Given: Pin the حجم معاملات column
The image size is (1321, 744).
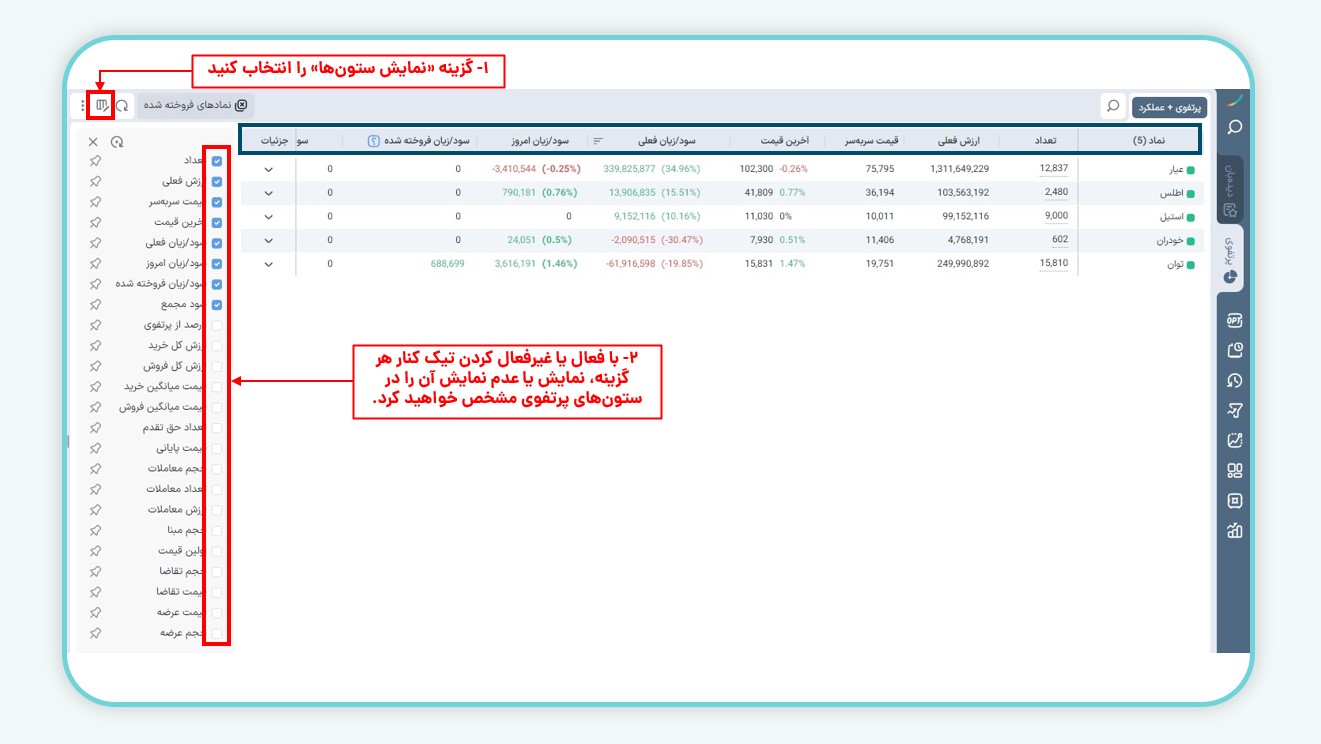Looking at the screenshot, I should [95, 469].
